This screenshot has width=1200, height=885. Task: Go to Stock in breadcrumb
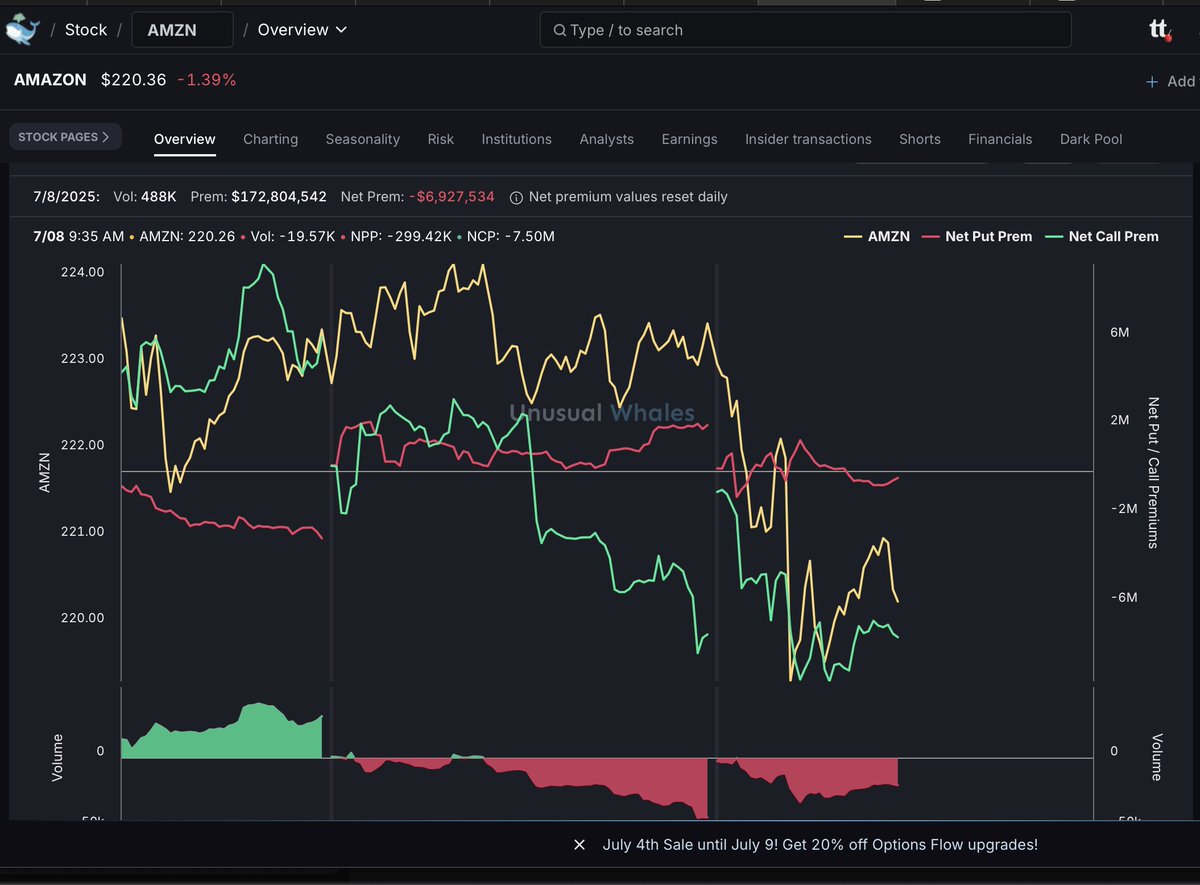[86, 30]
